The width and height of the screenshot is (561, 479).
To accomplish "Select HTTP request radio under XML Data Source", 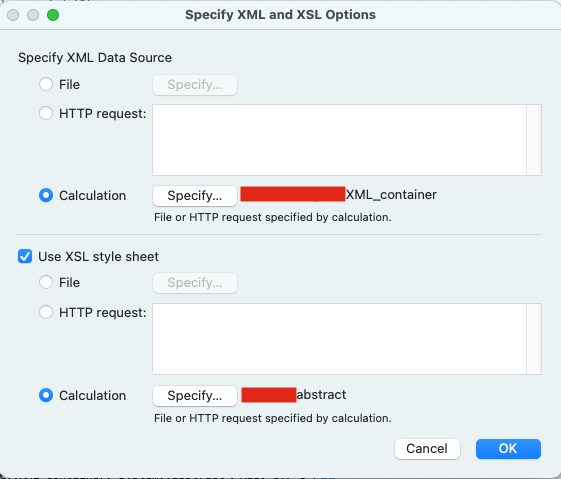I will click(46, 113).
